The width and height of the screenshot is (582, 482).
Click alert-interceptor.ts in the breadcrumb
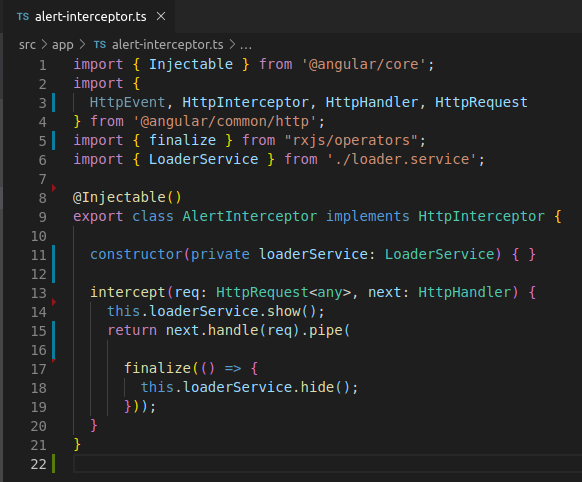pos(167,45)
